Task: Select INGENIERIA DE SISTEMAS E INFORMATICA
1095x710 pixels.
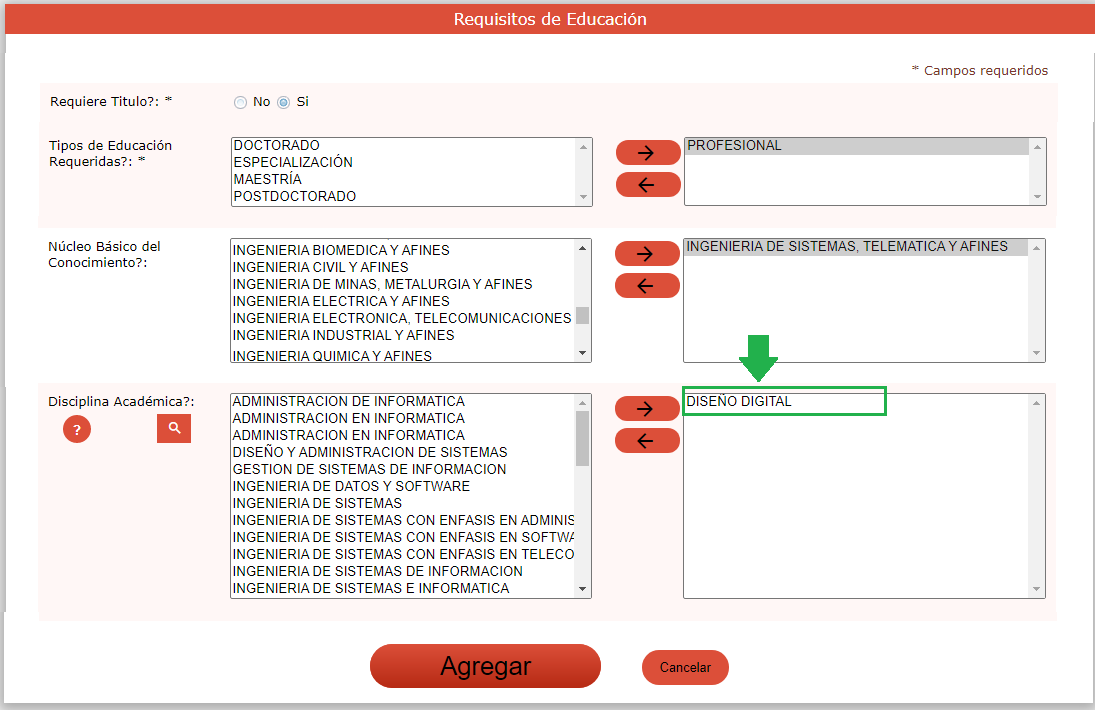Action: click(403, 589)
